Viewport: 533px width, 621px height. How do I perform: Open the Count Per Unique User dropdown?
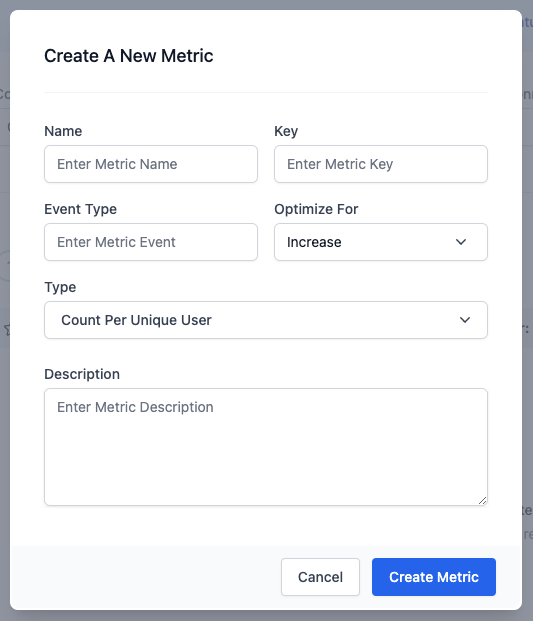[266, 320]
